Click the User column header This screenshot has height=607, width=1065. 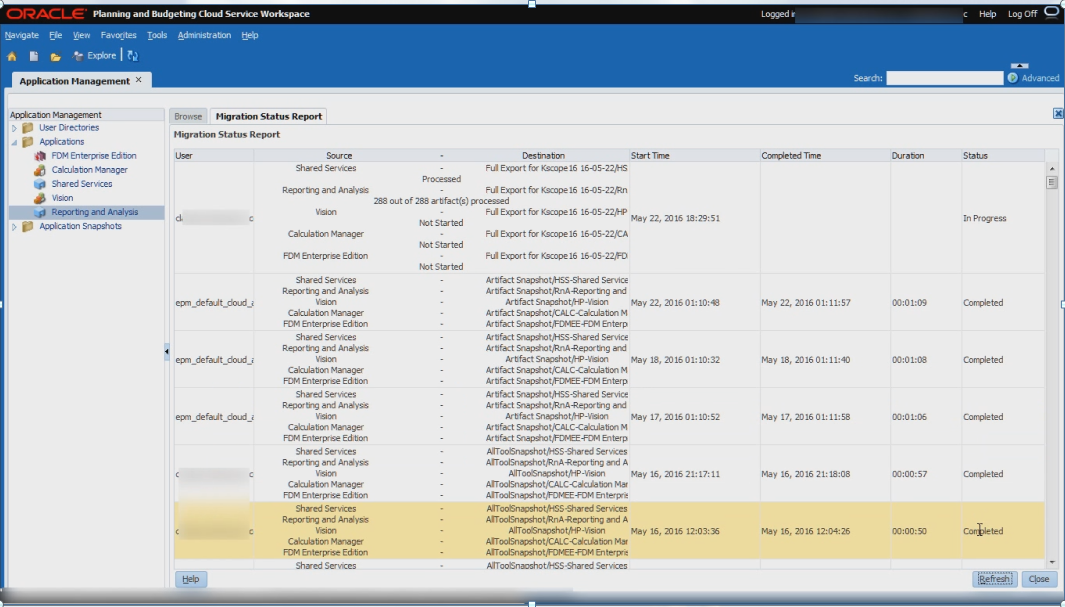pos(214,155)
